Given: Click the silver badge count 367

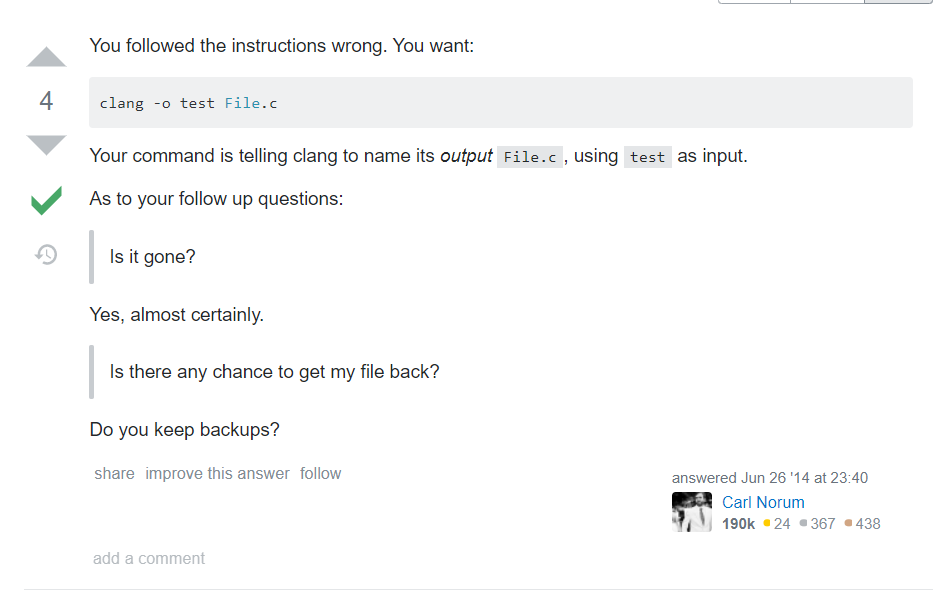Looking at the screenshot, I should click(x=817, y=524).
